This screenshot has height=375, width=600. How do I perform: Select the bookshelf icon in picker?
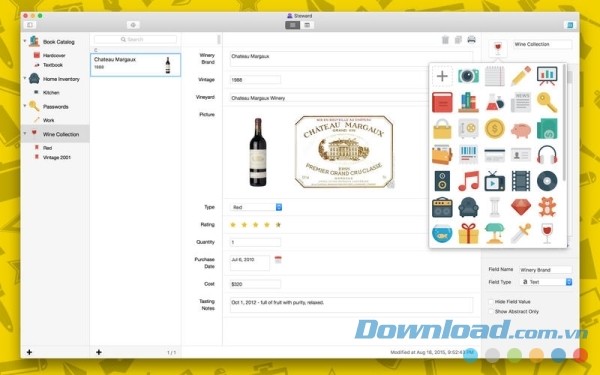(x=468, y=102)
